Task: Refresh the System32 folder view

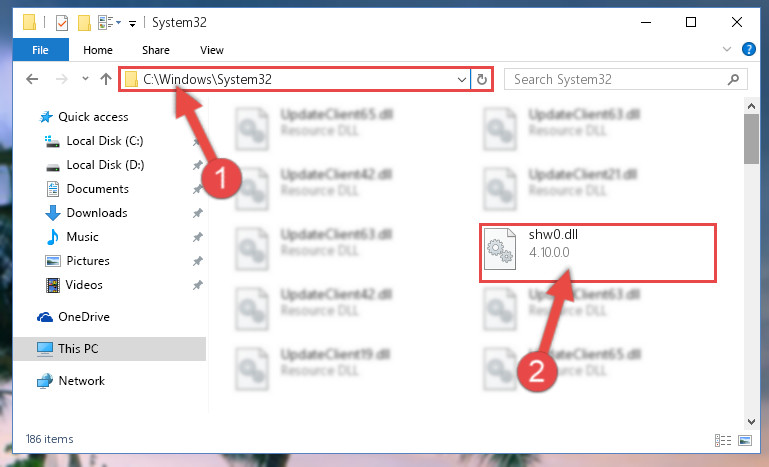Action: click(x=482, y=79)
